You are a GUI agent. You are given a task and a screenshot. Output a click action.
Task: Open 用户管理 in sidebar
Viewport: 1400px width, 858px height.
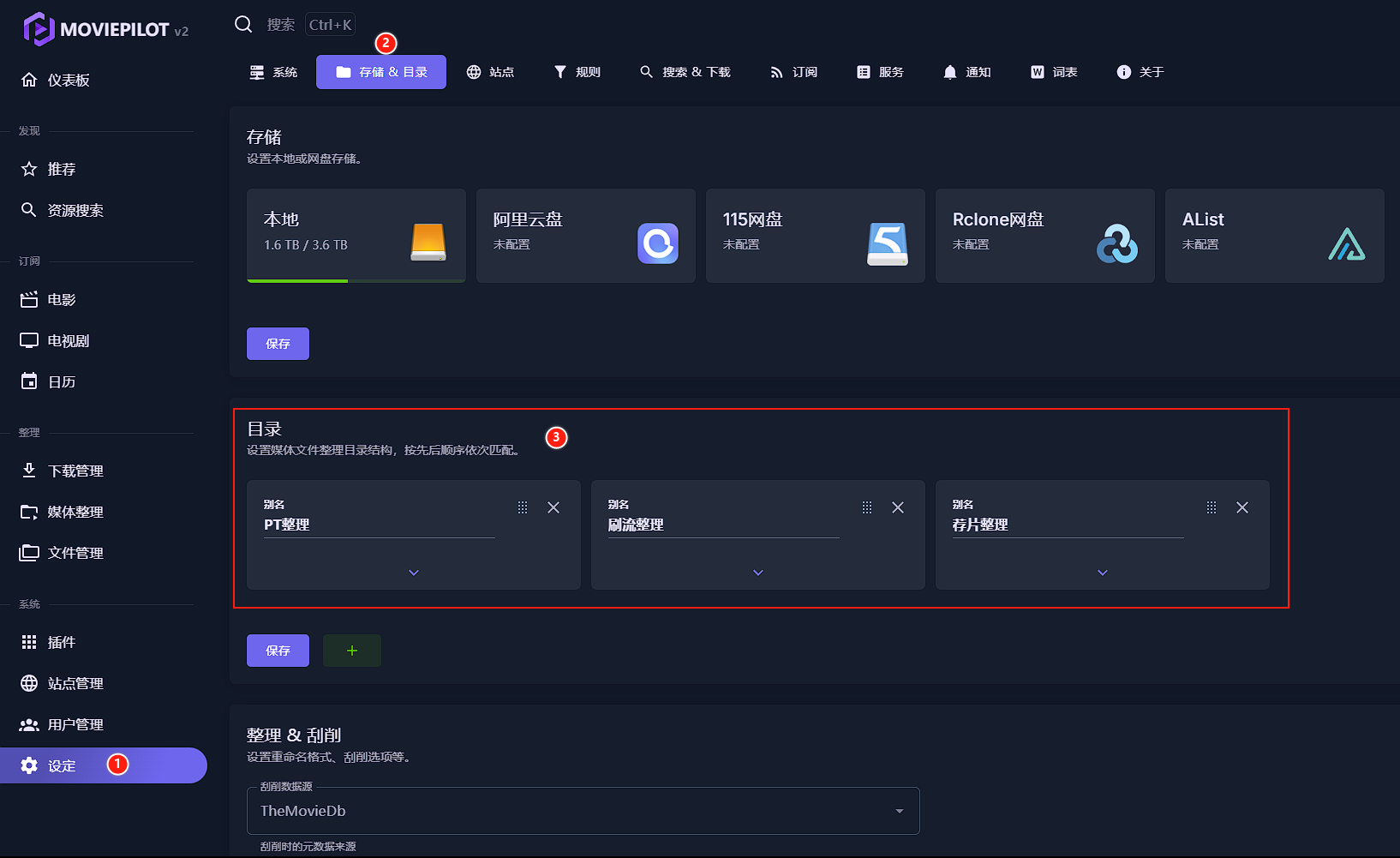tap(104, 724)
